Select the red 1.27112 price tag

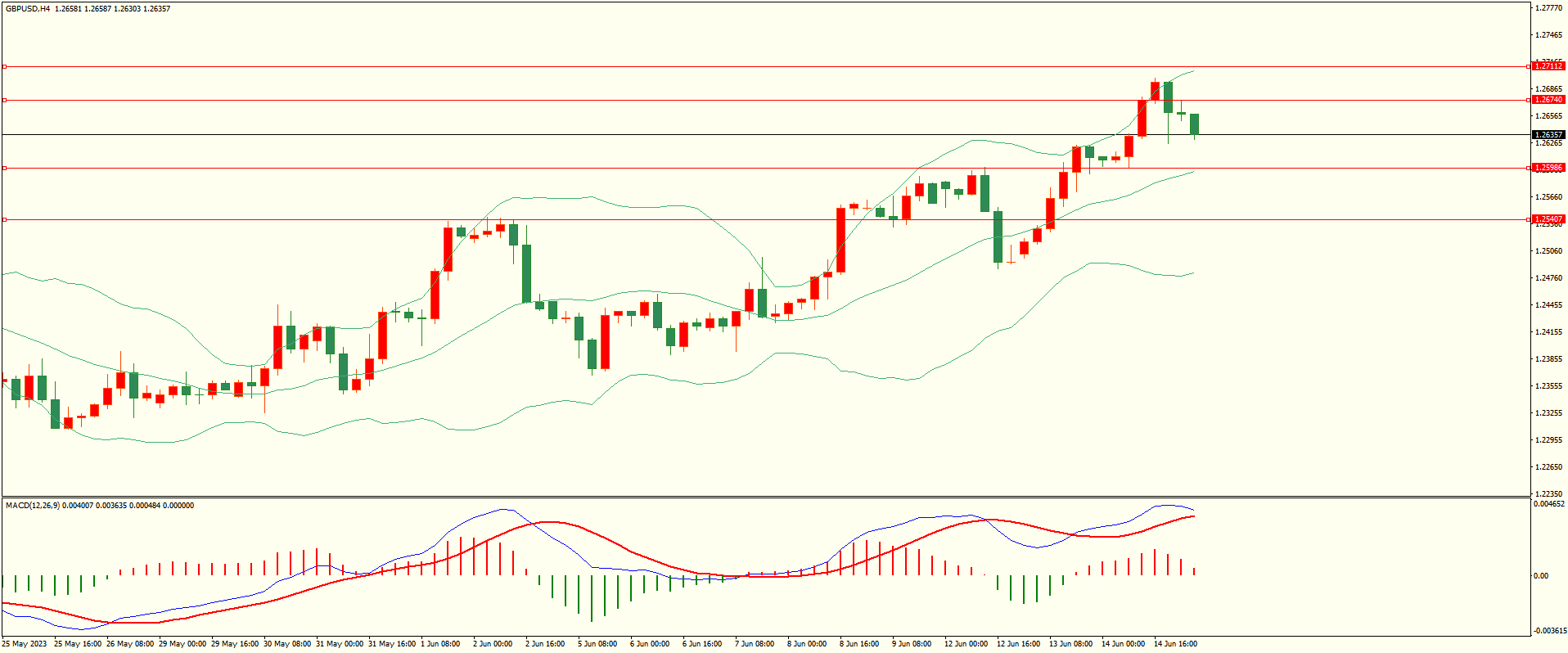1548,65
